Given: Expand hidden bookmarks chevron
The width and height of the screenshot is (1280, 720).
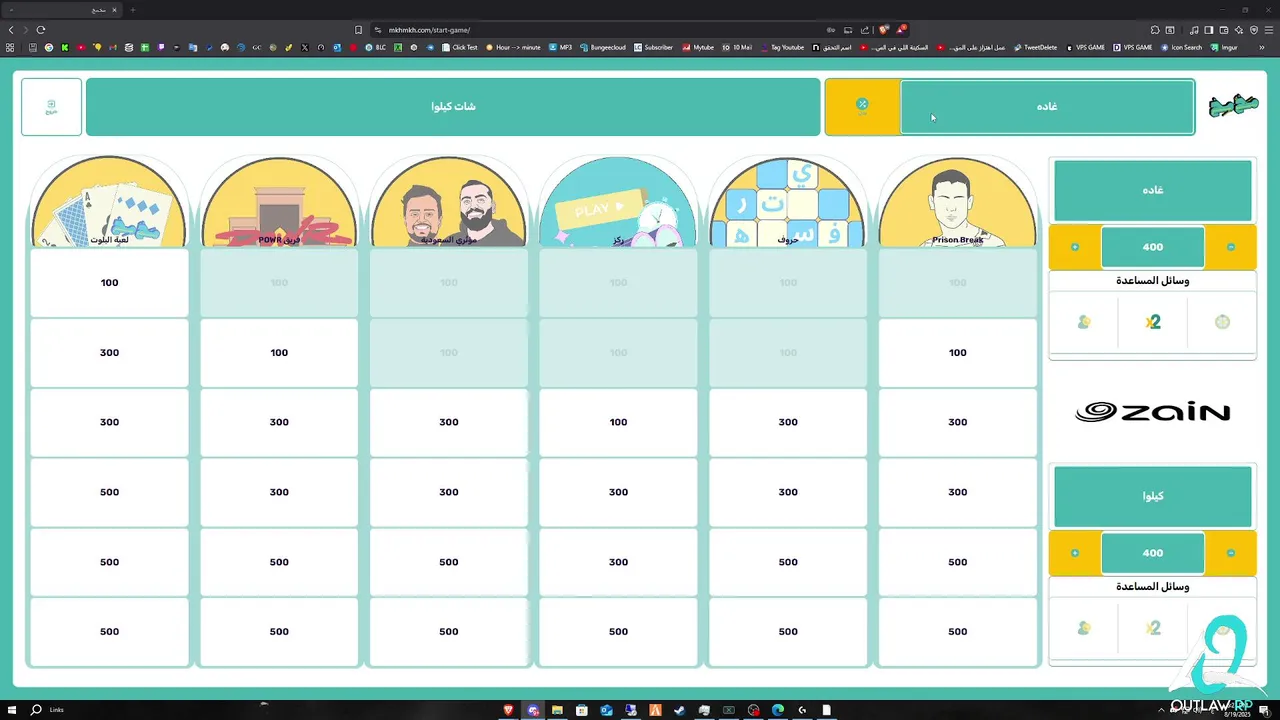Looking at the screenshot, I should pyautogui.click(x=1261, y=47).
